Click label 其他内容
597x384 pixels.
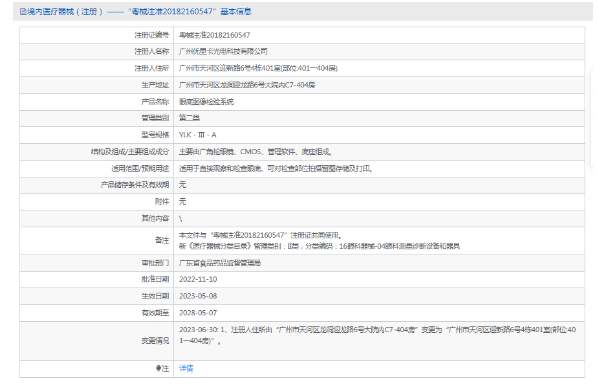coord(155,218)
